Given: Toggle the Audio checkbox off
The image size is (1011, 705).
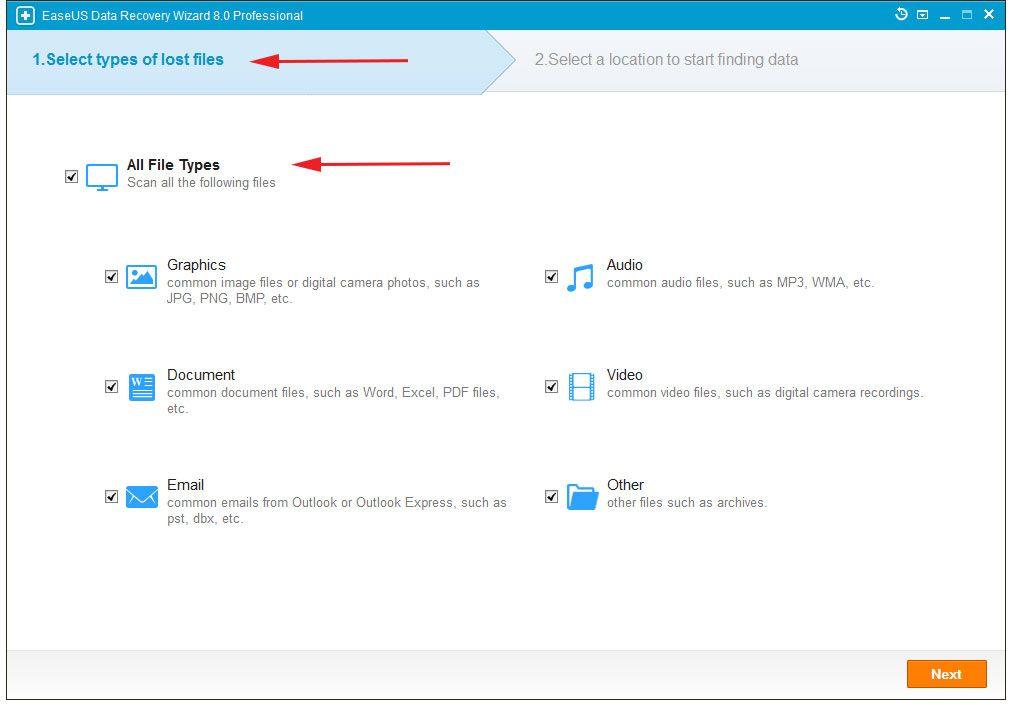Looking at the screenshot, I should 551,277.
